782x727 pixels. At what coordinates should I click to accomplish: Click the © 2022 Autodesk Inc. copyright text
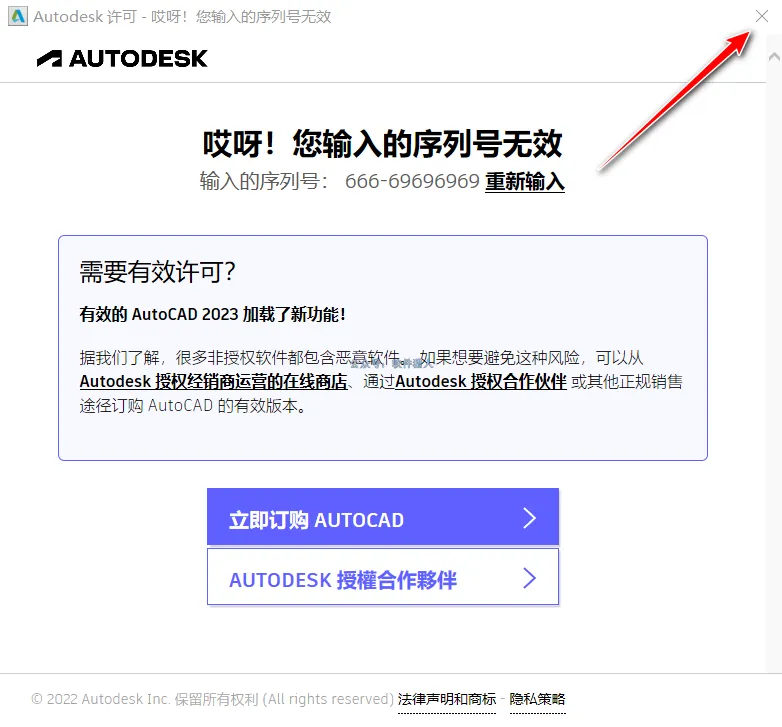[212, 699]
